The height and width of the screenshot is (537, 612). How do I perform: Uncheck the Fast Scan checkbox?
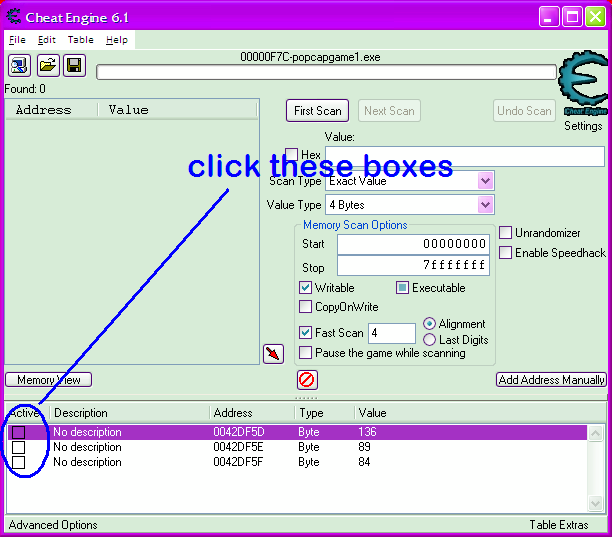305,333
